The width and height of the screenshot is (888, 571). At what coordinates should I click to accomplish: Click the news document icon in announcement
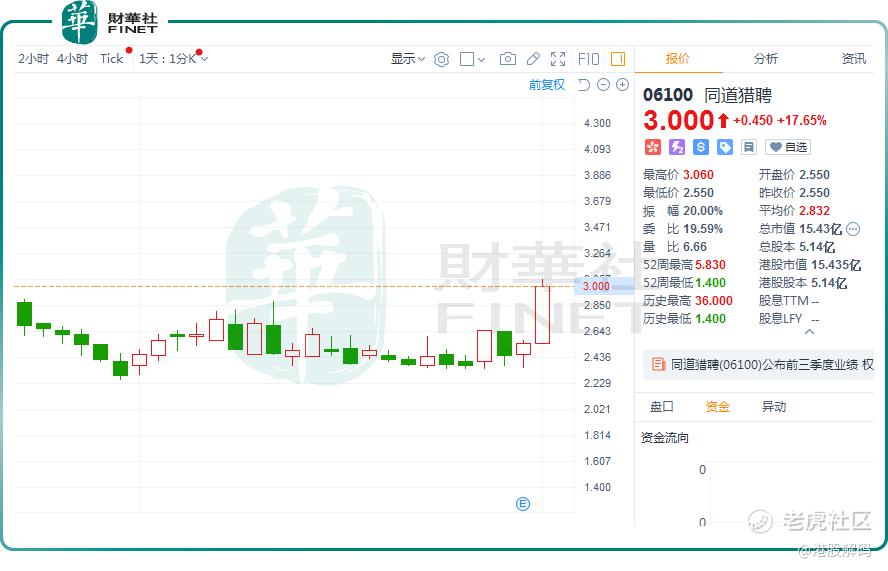point(658,364)
